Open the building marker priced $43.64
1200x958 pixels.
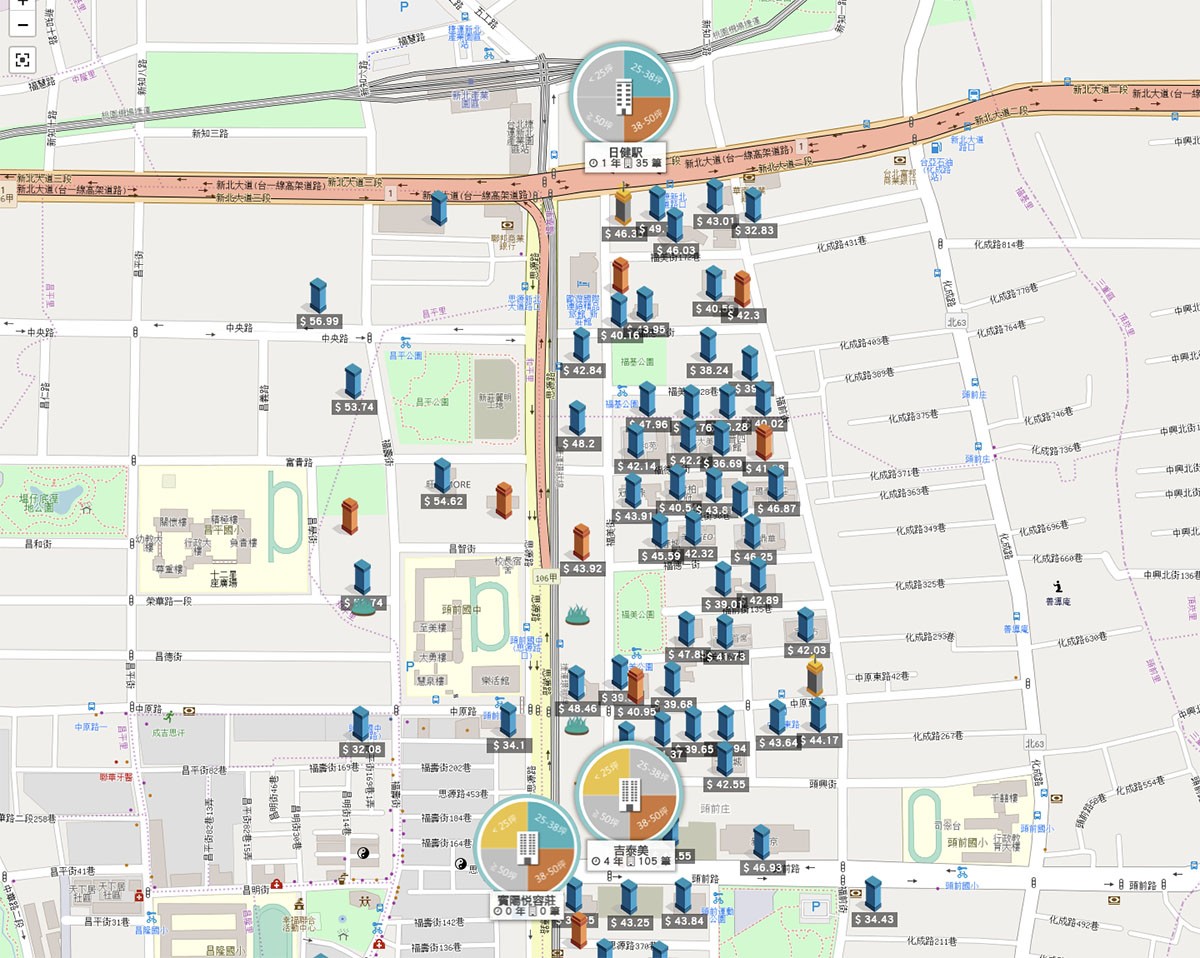point(778,718)
